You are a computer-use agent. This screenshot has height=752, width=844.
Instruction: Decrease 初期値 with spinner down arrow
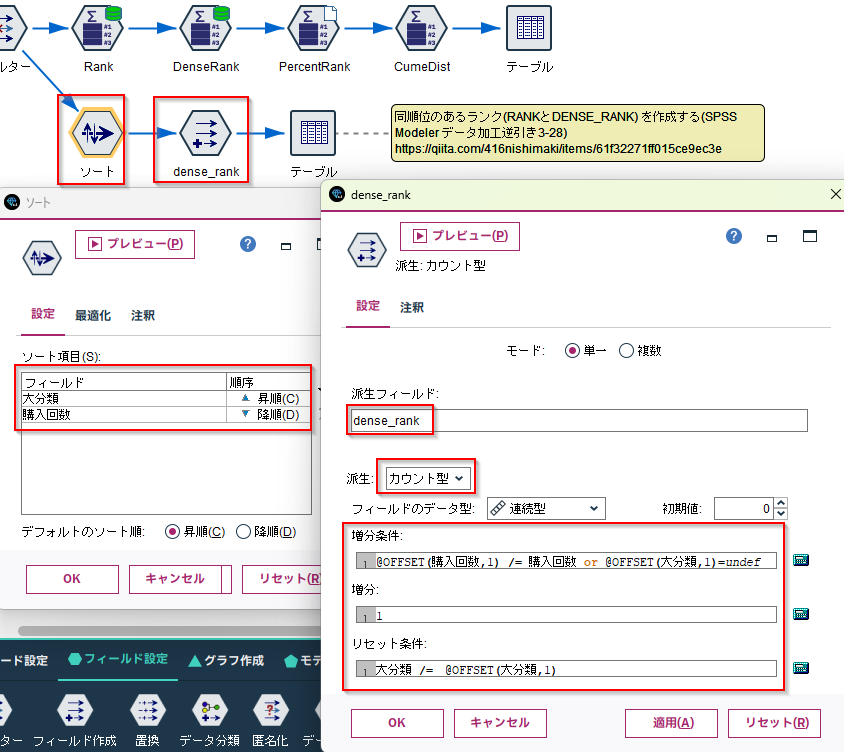coord(781,514)
